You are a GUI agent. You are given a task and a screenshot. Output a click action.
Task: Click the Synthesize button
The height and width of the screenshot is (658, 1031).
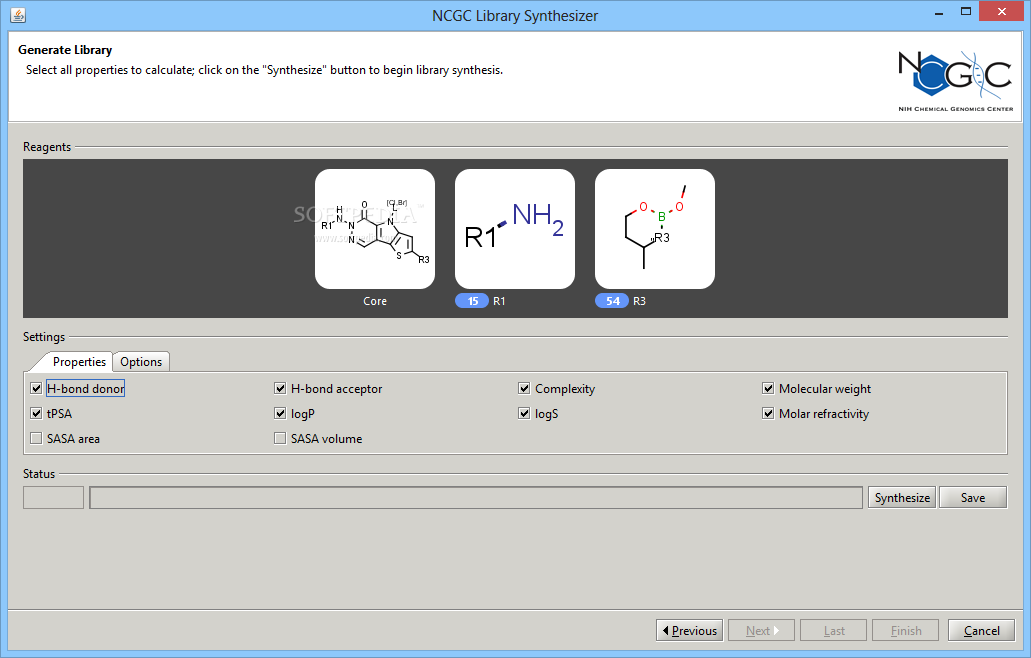pyautogui.click(x=902, y=498)
